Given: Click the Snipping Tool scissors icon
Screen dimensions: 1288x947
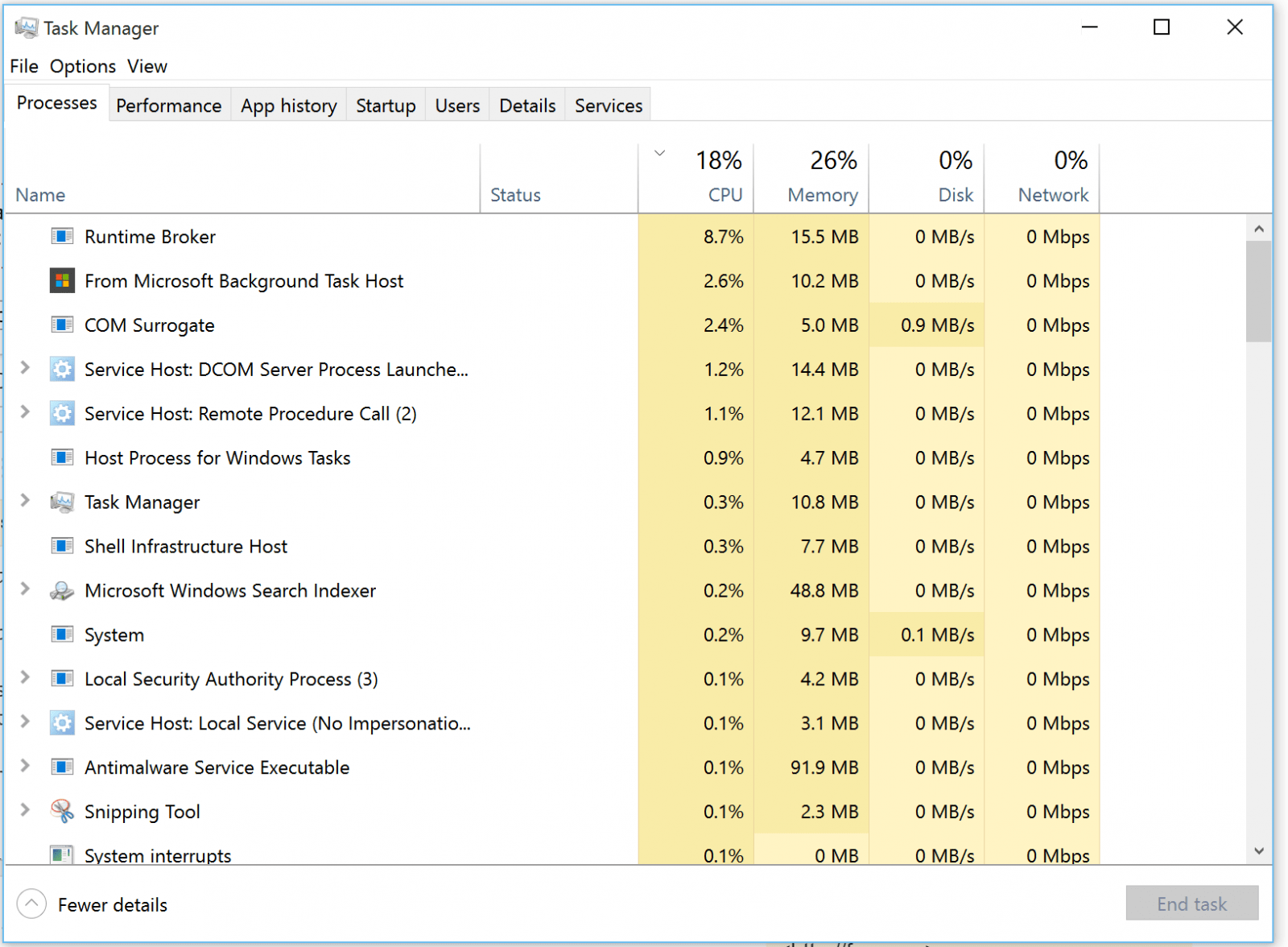Looking at the screenshot, I should [62, 811].
